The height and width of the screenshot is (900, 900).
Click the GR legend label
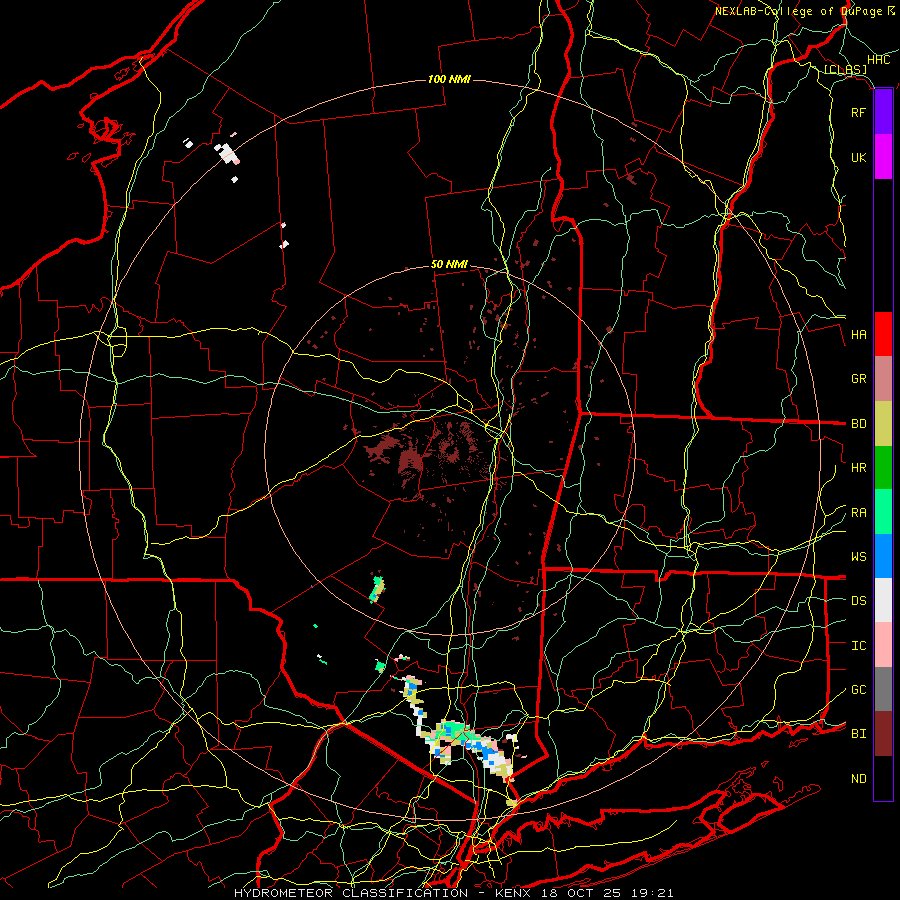(x=858, y=379)
